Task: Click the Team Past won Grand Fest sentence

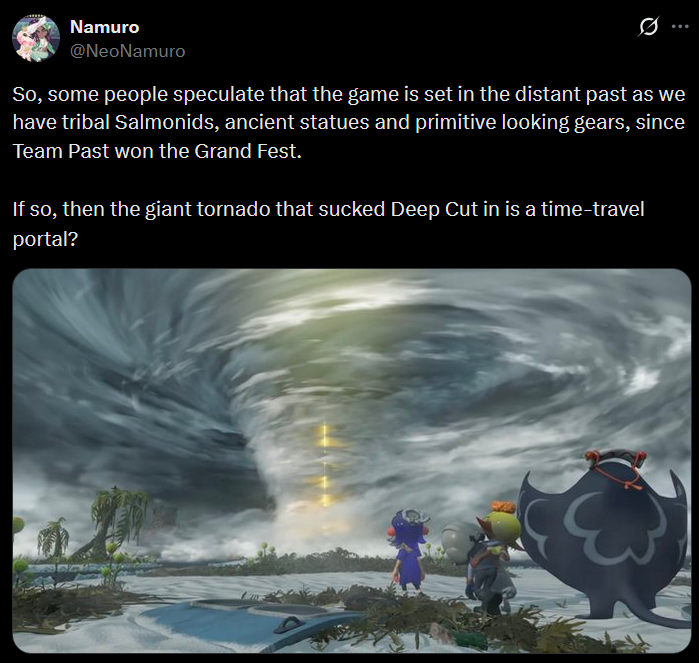Action: 157,151
